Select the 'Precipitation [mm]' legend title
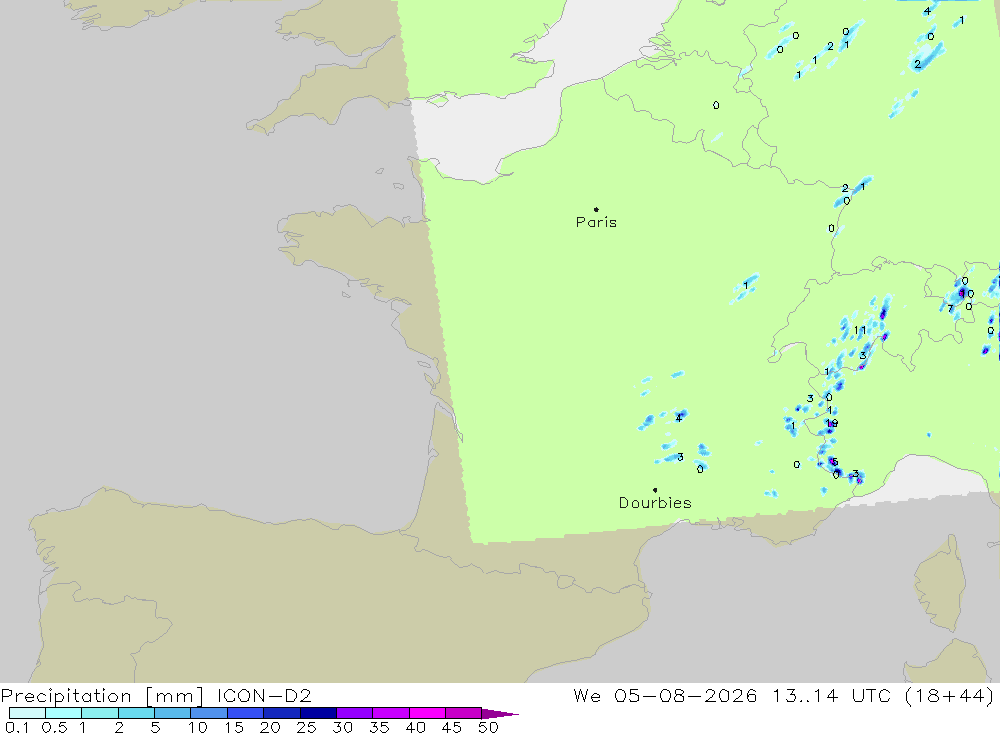 pos(102,696)
